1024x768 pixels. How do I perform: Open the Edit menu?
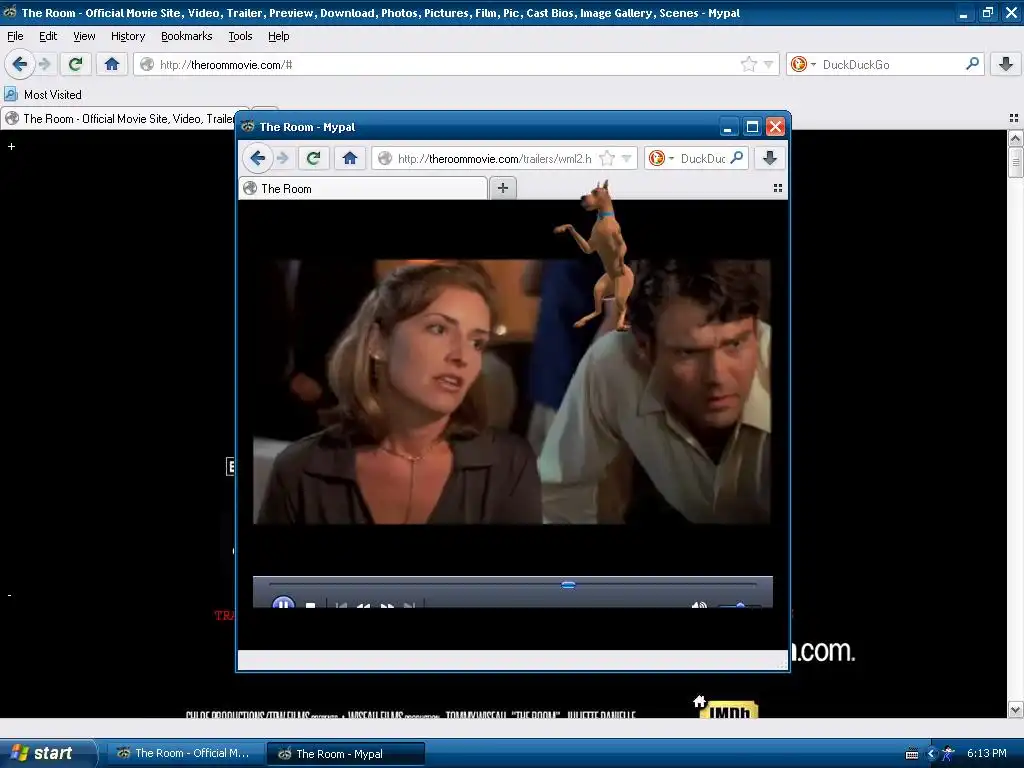point(48,36)
